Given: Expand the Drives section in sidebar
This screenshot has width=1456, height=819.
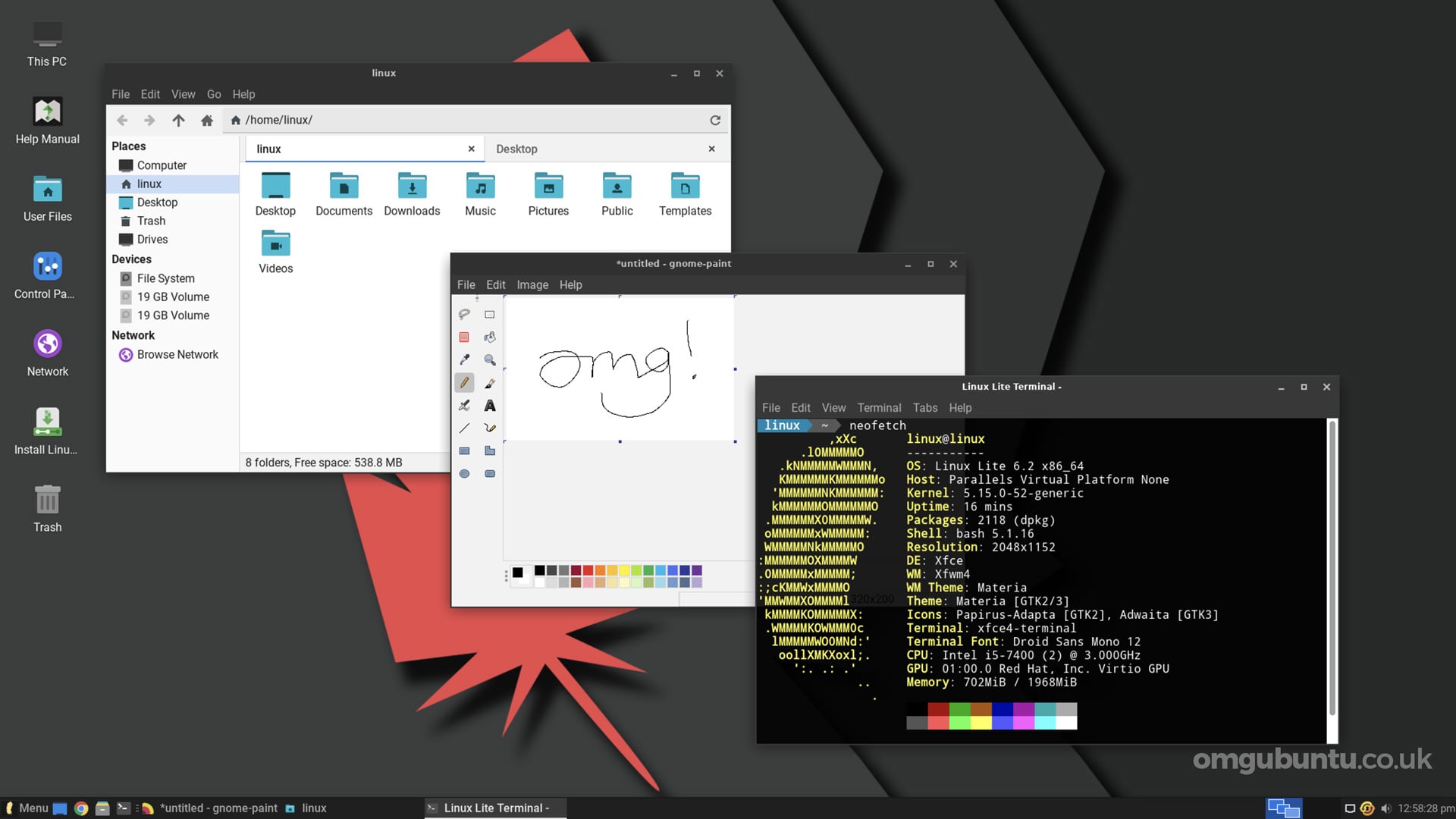Looking at the screenshot, I should pos(151,239).
